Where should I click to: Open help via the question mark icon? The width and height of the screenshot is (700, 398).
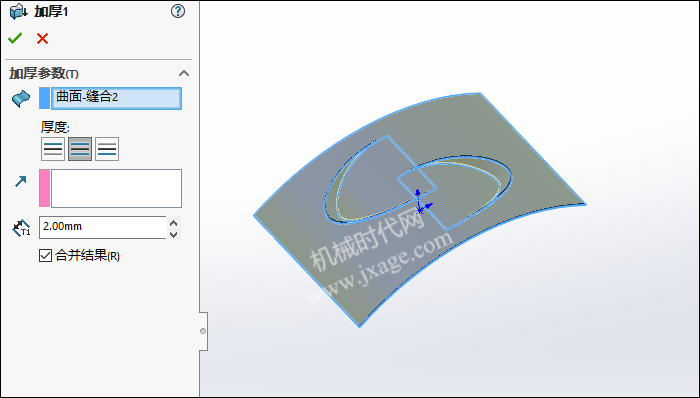tap(178, 11)
